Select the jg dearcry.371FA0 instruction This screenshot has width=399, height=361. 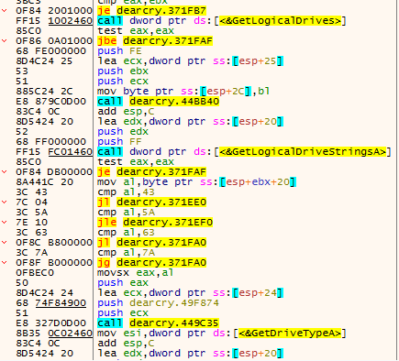coord(152,263)
